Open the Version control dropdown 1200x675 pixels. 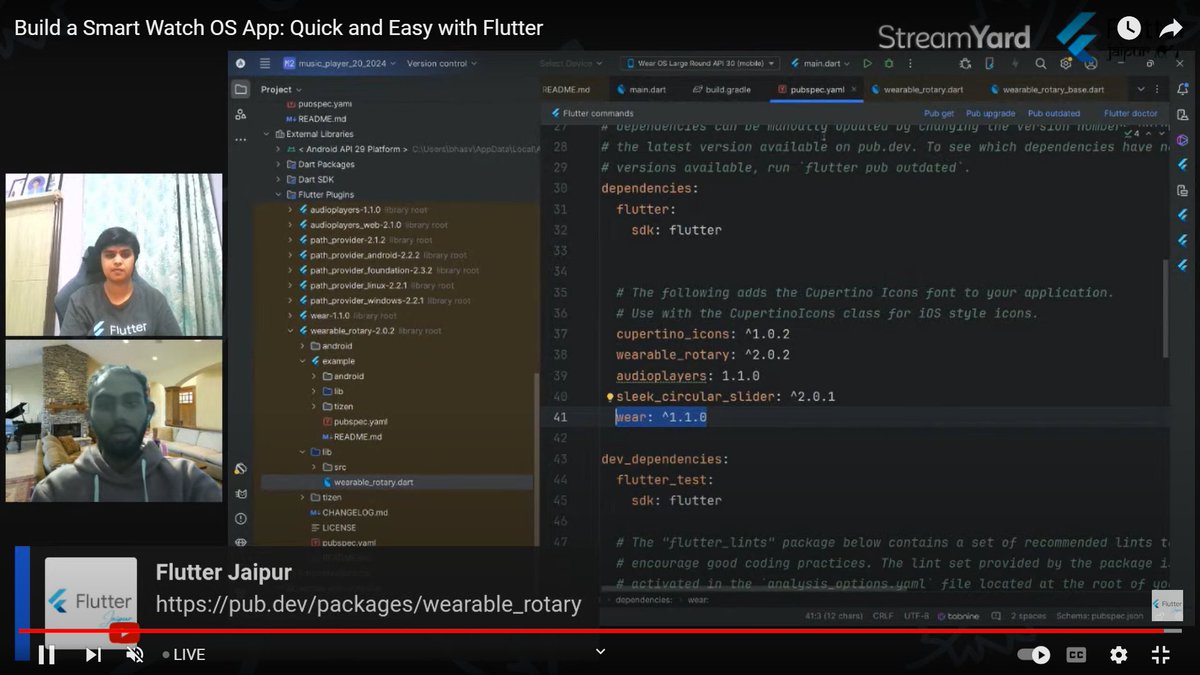pyautogui.click(x=441, y=63)
